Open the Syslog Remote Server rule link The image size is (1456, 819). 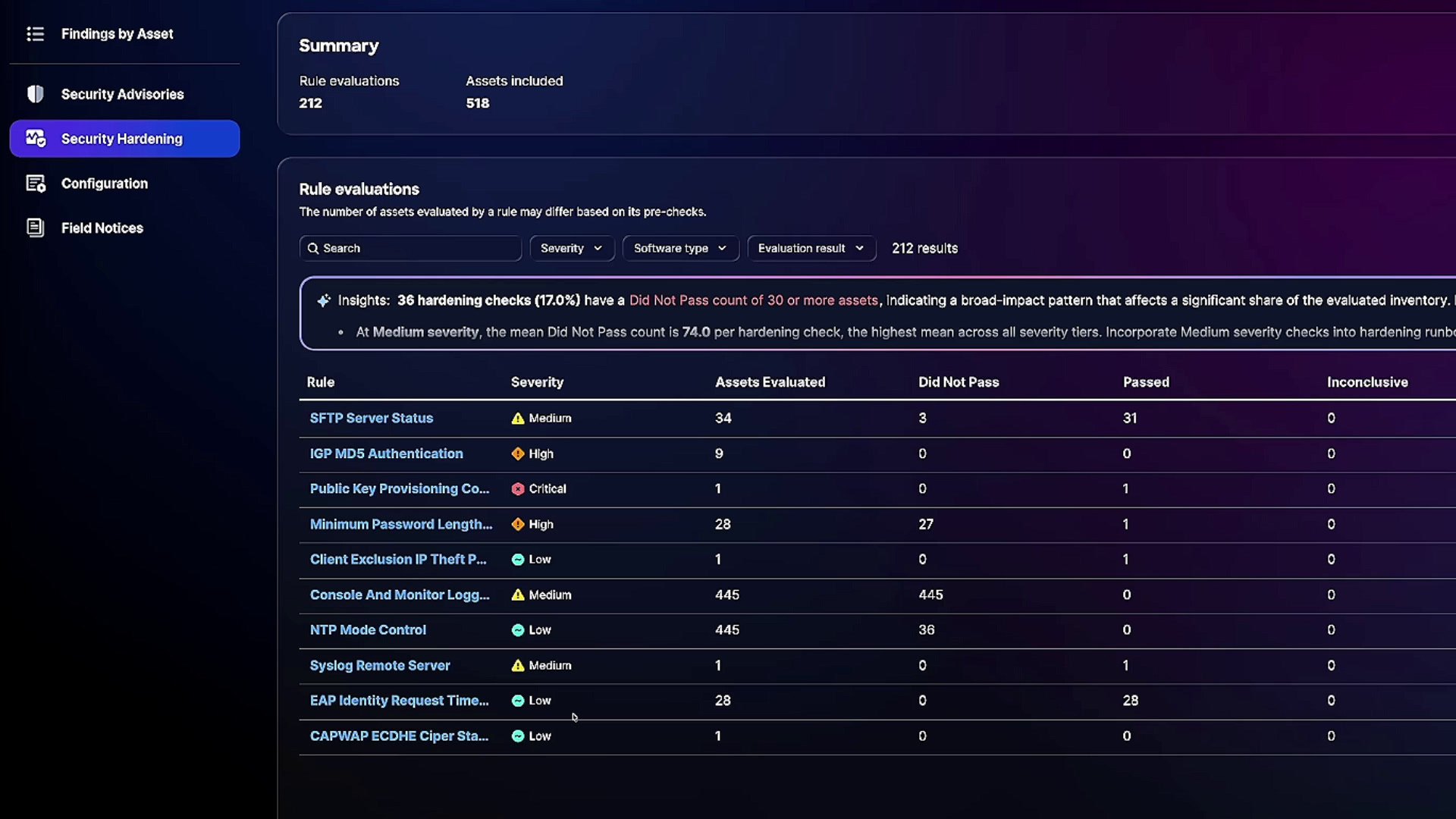tap(380, 666)
